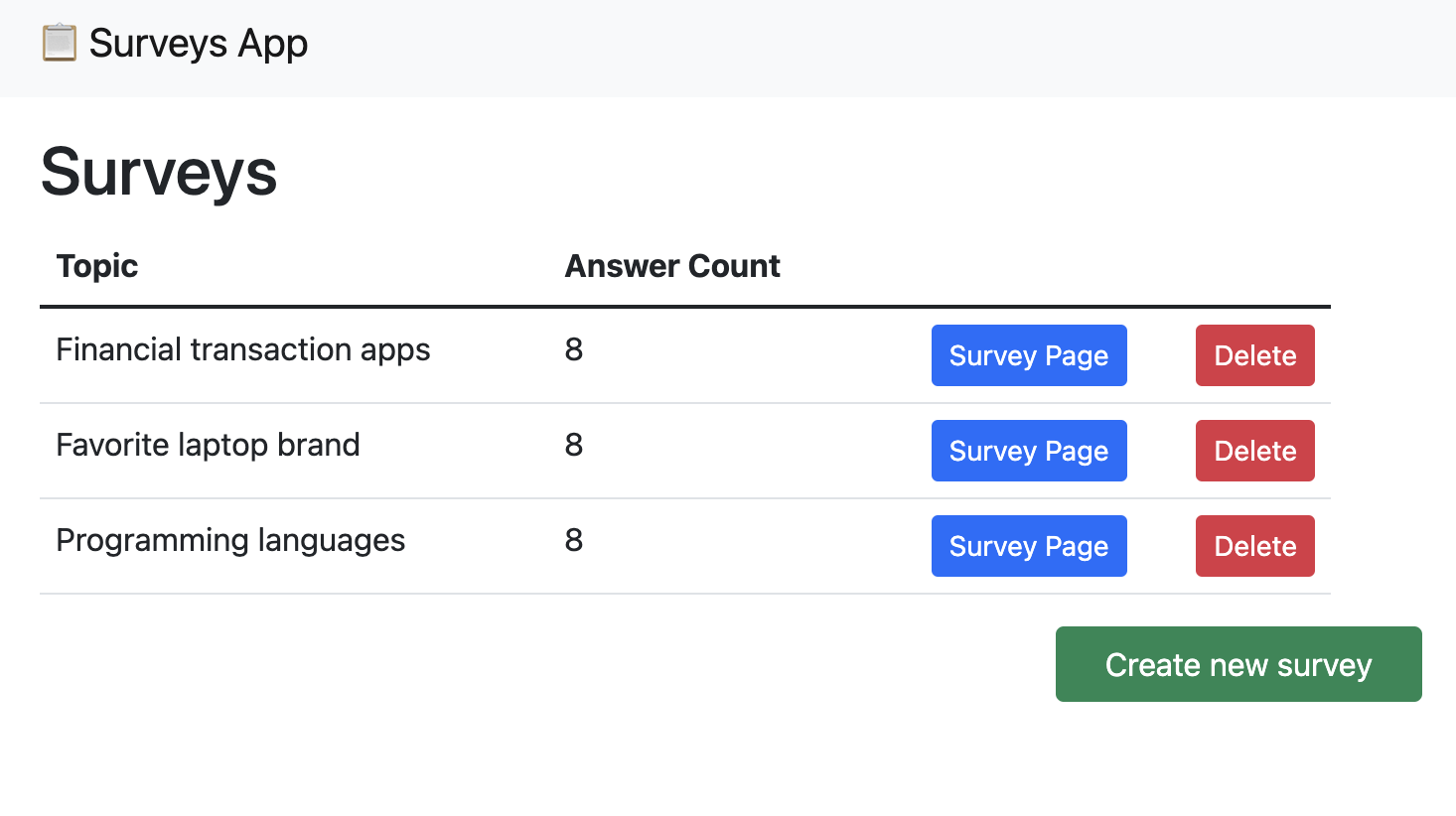Click the clipboard icon in the navbar
The height and width of the screenshot is (816, 1456).
59,44
